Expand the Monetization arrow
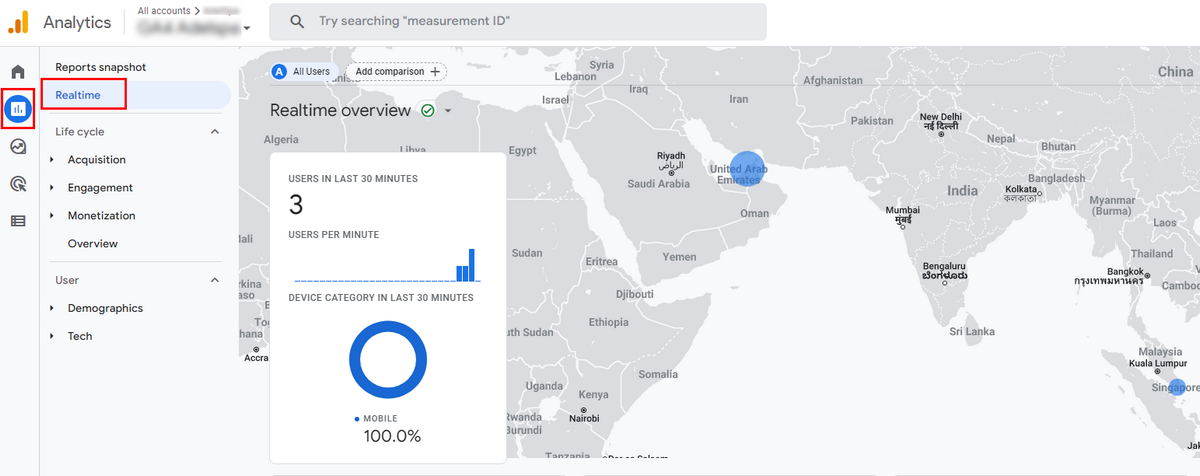This screenshot has height=476, width=1200. pos(52,216)
